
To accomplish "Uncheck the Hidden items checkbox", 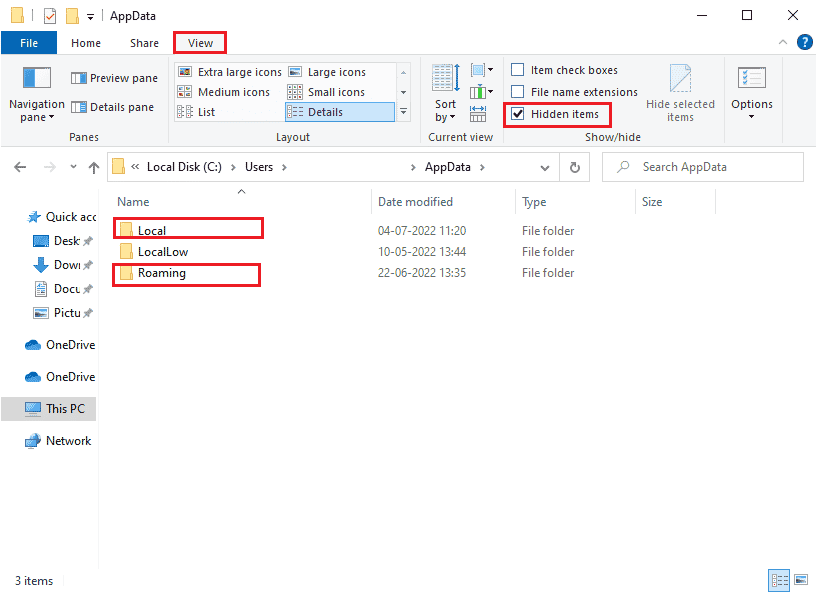I will [x=518, y=114].
